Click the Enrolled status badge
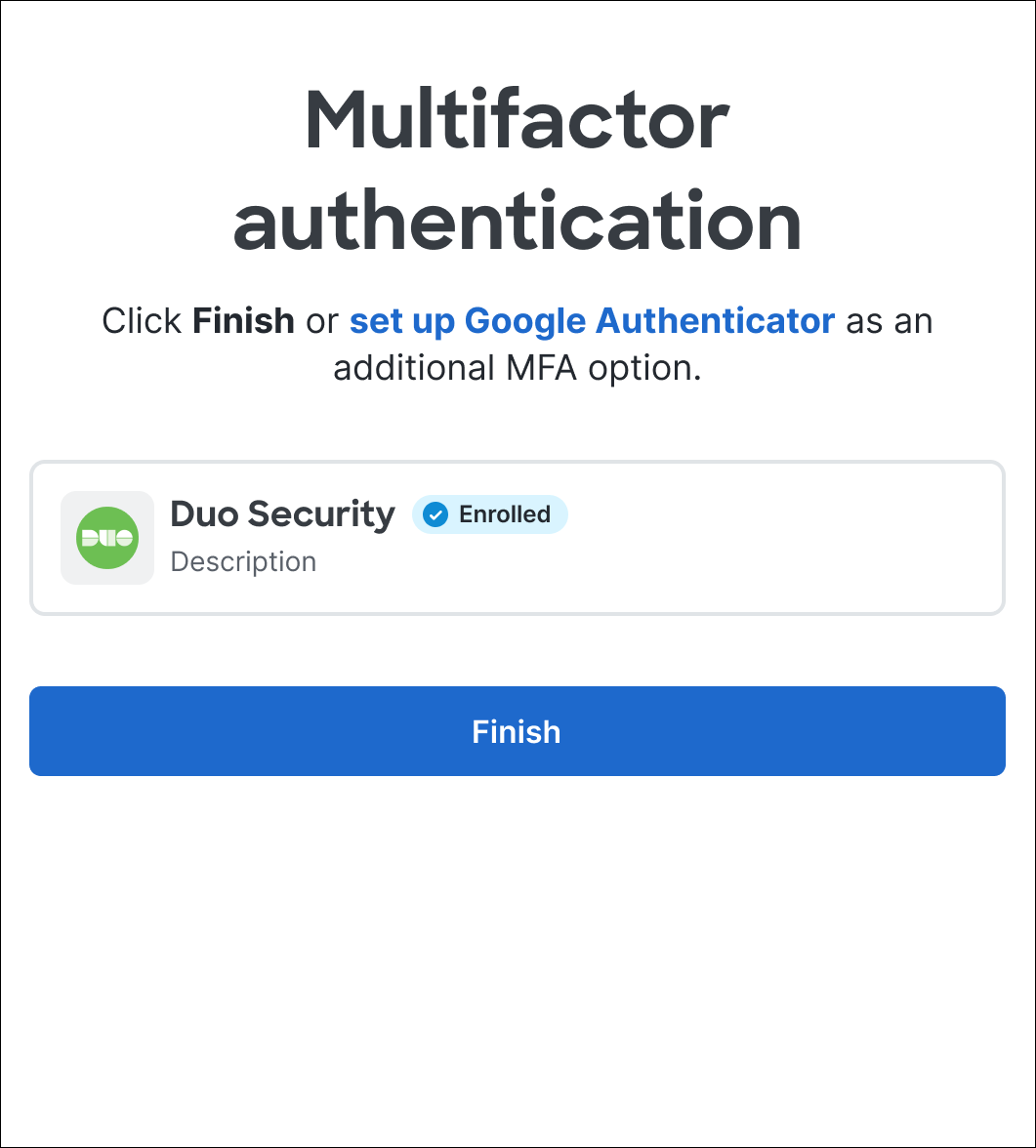This screenshot has height=1148, width=1036. pos(490,514)
